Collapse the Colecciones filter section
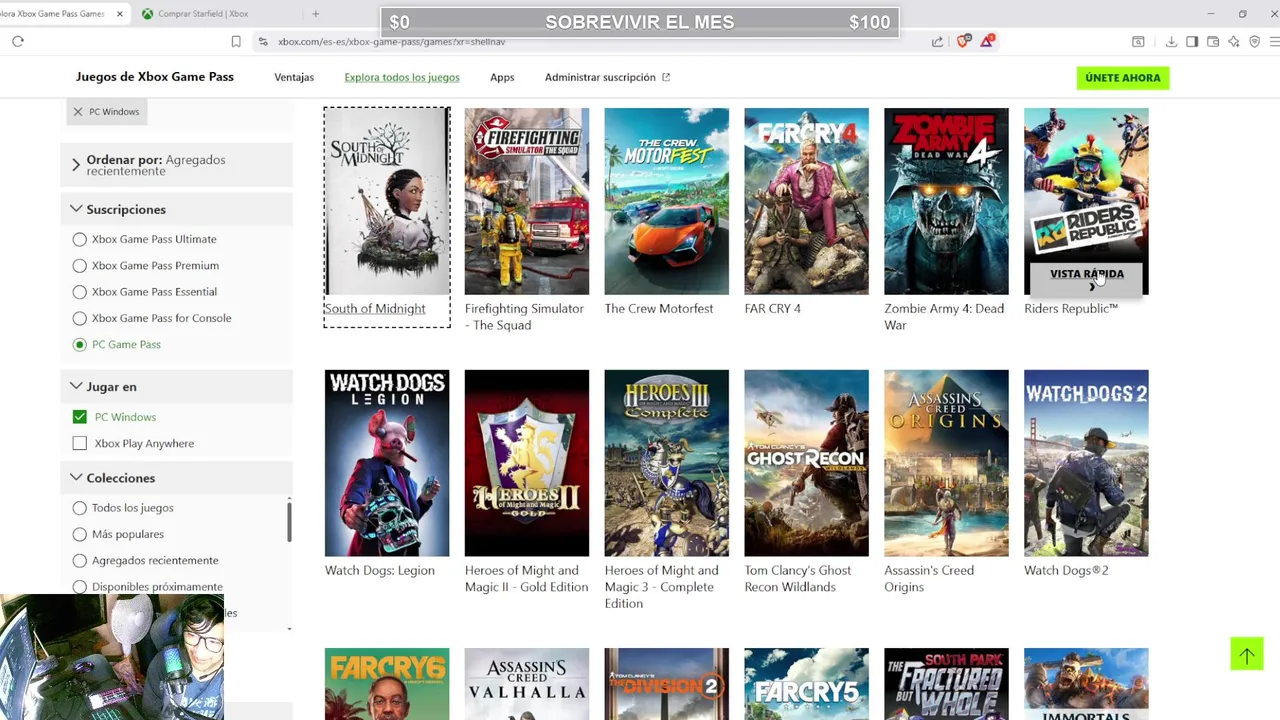Viewport: 1280px width, 720px height. tap(176, 478)
